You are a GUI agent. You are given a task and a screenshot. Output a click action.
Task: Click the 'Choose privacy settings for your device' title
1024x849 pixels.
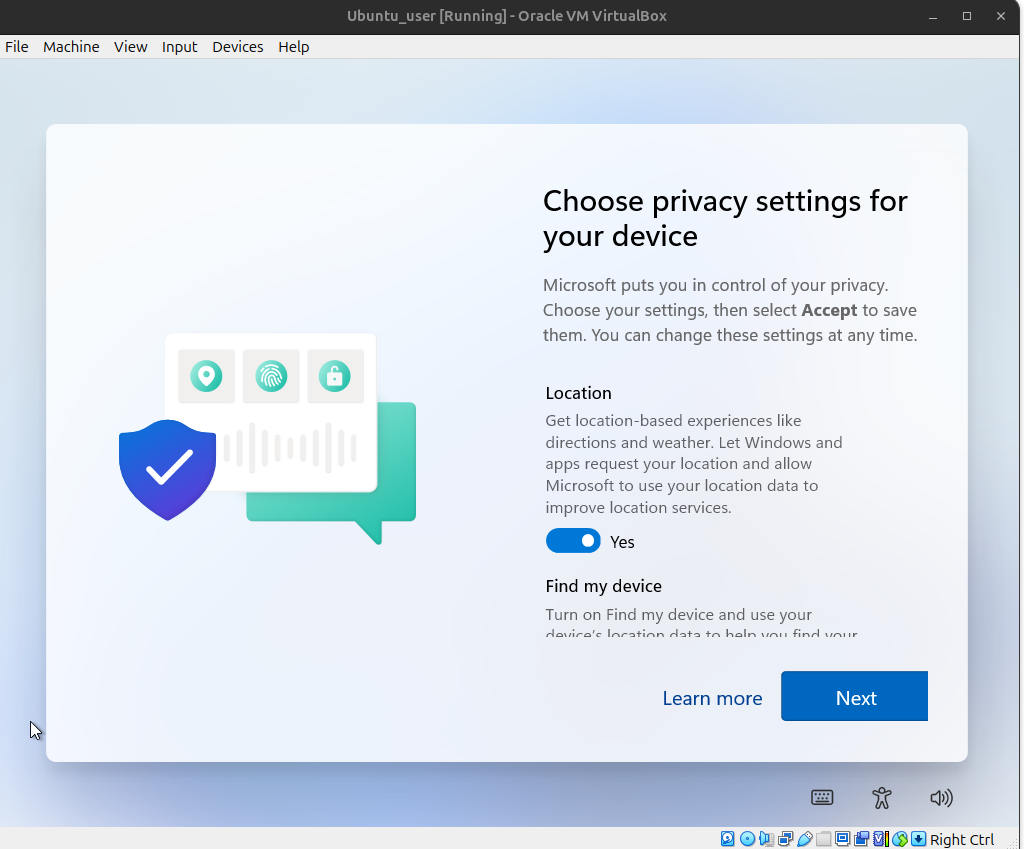tap(725, 218)
